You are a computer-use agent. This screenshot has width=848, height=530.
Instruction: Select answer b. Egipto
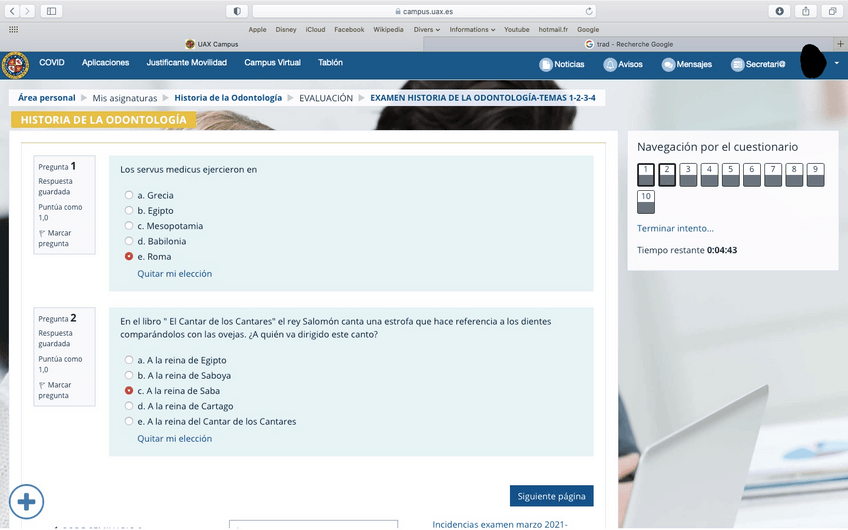tap(129, 210)
